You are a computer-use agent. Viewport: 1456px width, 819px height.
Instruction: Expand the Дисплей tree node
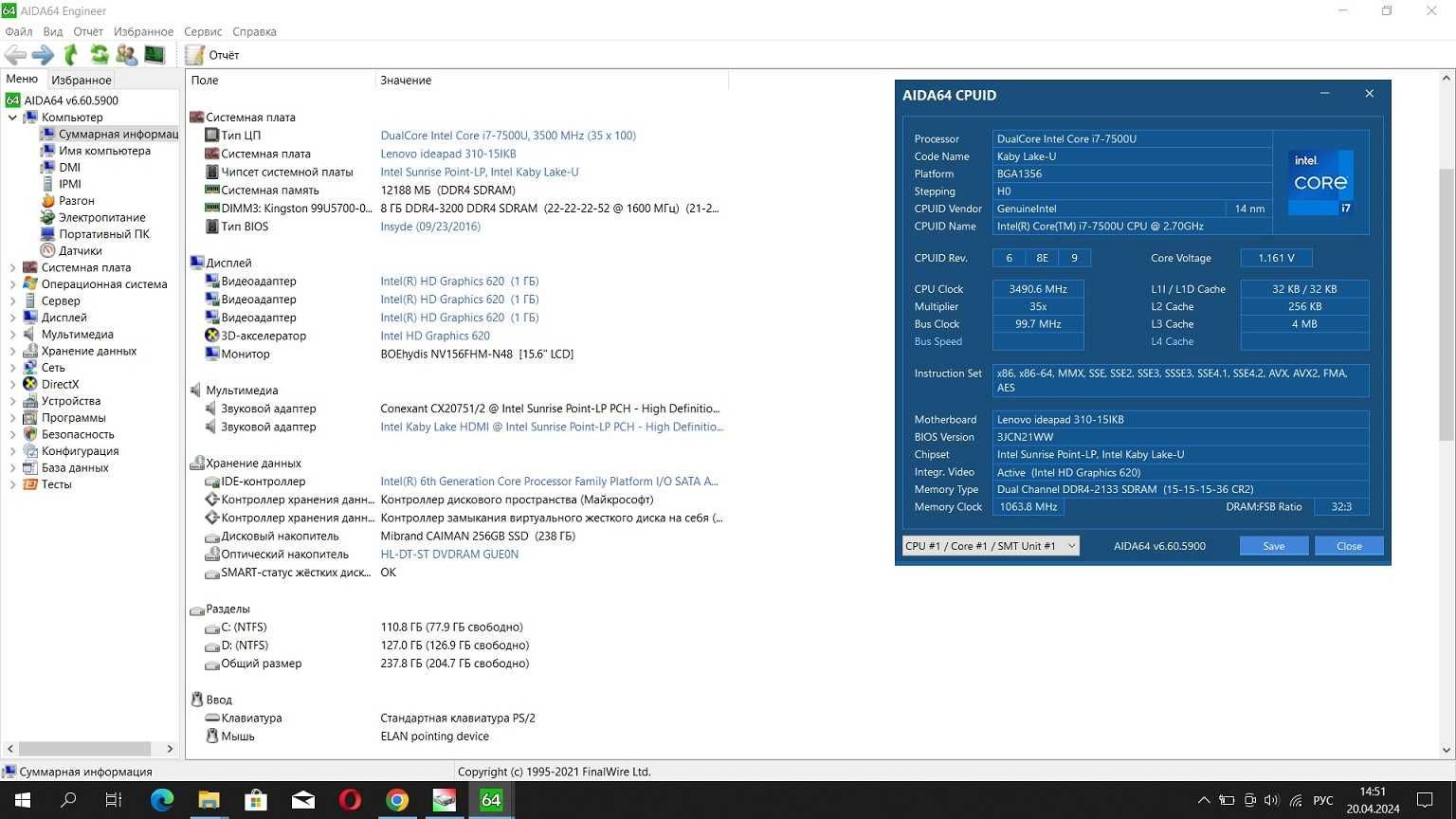[x=12, y=318]
